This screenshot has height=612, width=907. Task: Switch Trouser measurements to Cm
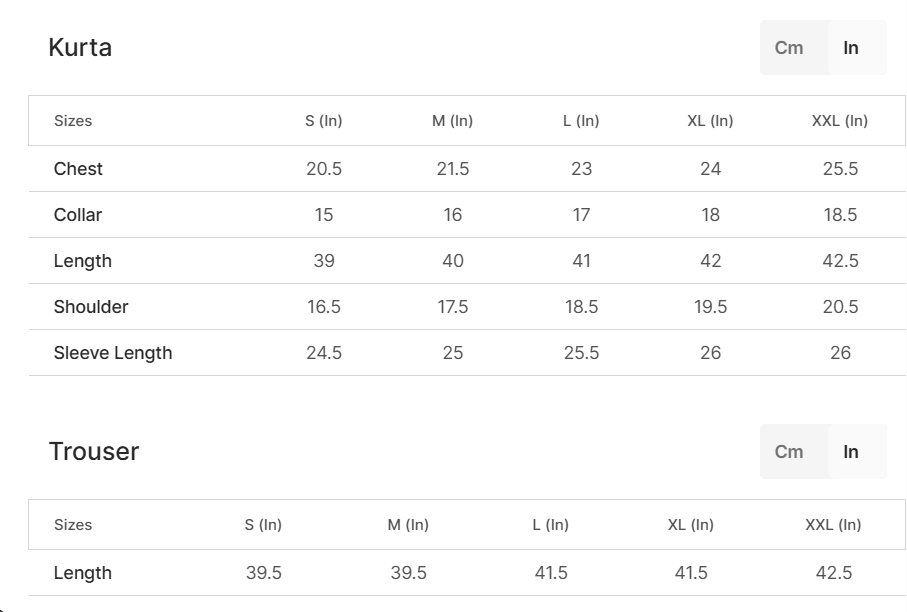(789, 452)
